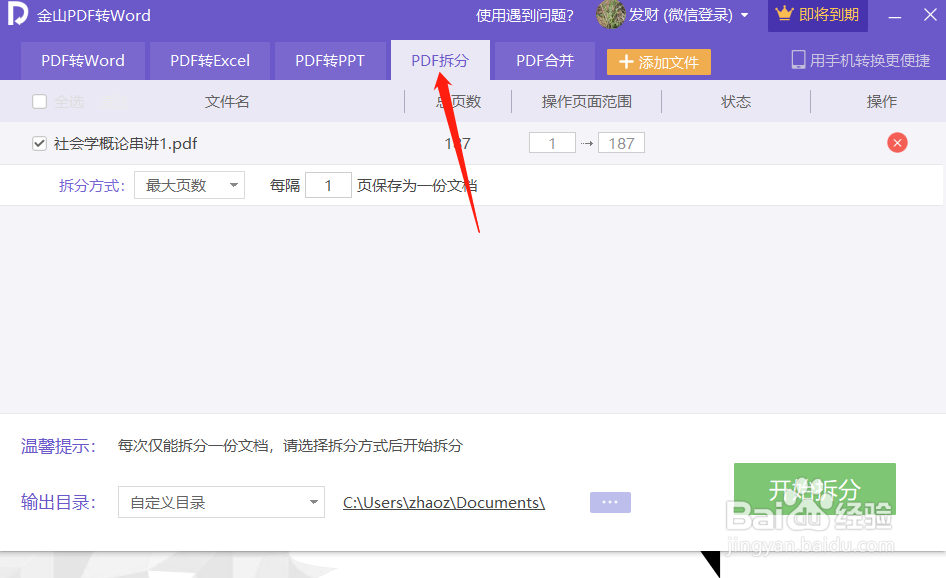Click the Kingsoft PDF logo icon

[x=17, y=15]
